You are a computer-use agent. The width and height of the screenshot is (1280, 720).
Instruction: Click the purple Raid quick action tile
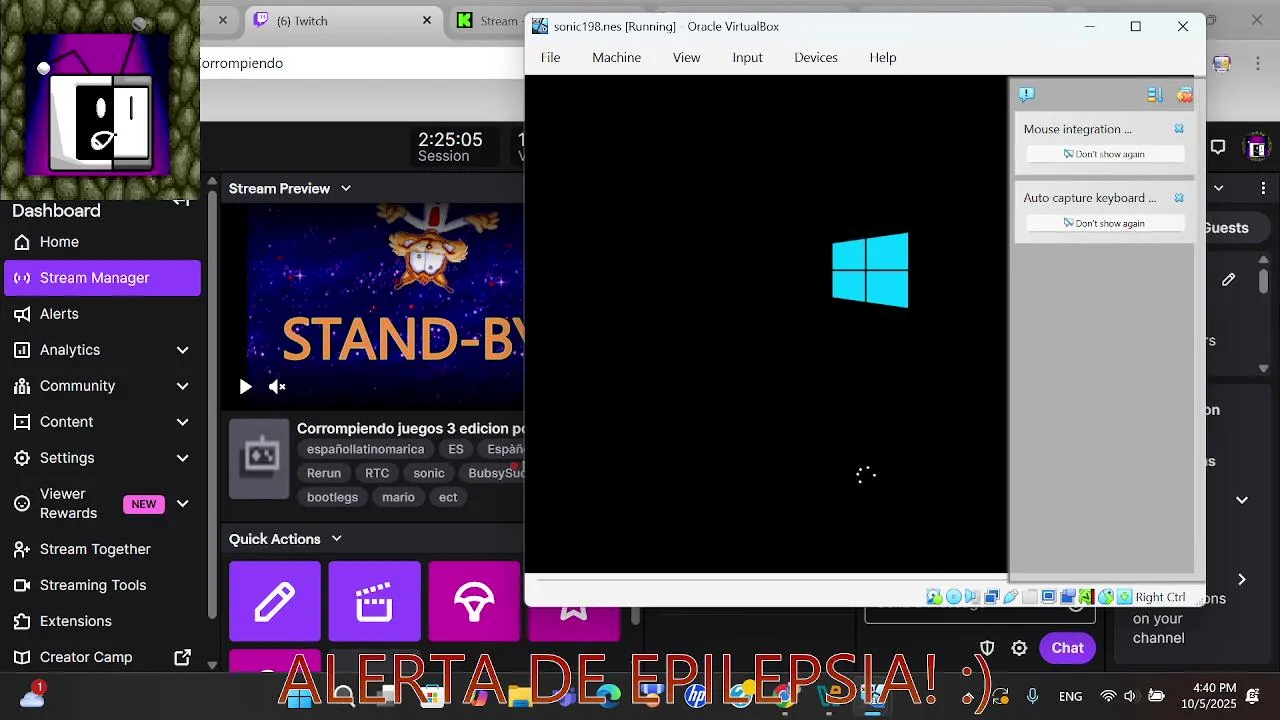click(475, 601)
